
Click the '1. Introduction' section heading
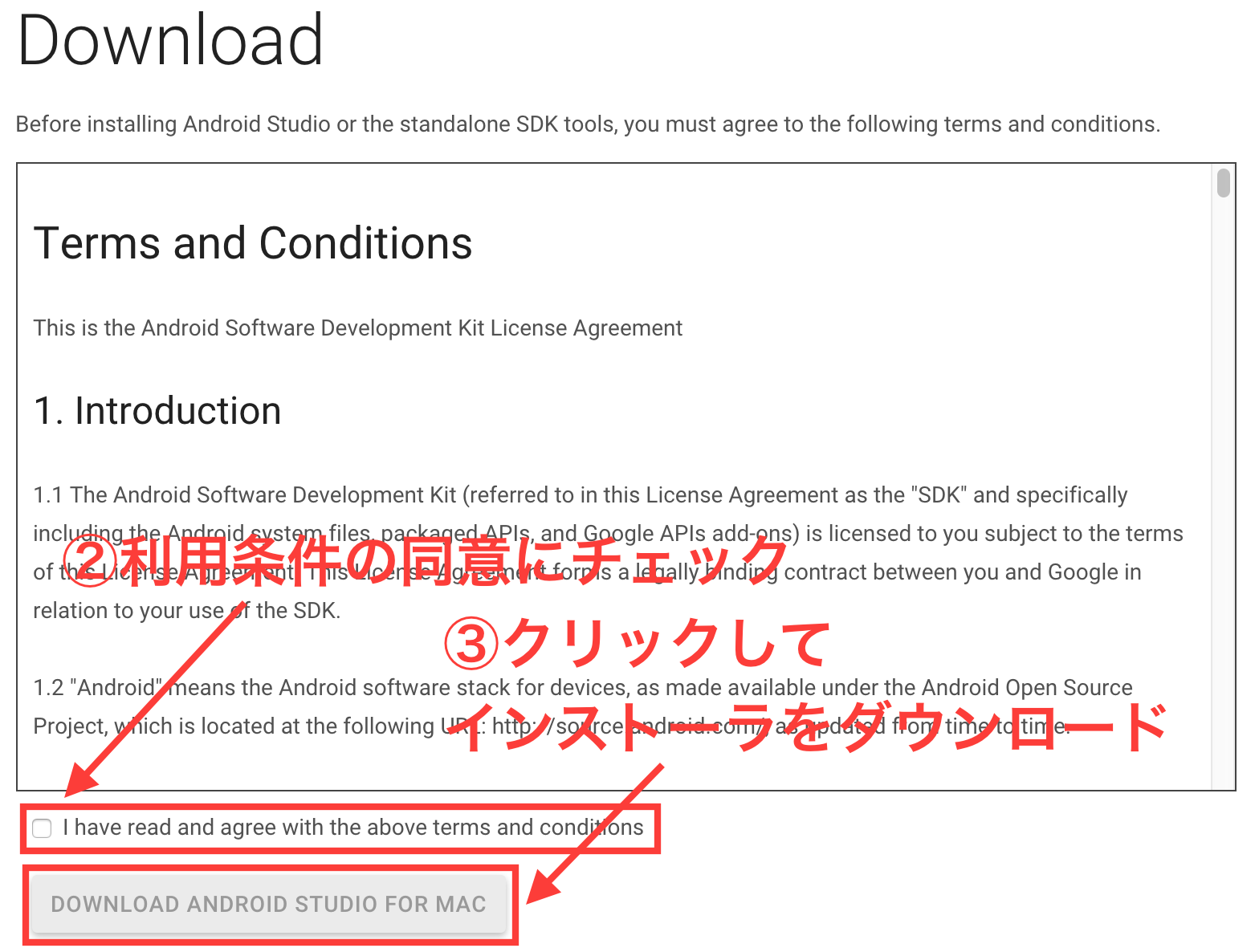157,411
